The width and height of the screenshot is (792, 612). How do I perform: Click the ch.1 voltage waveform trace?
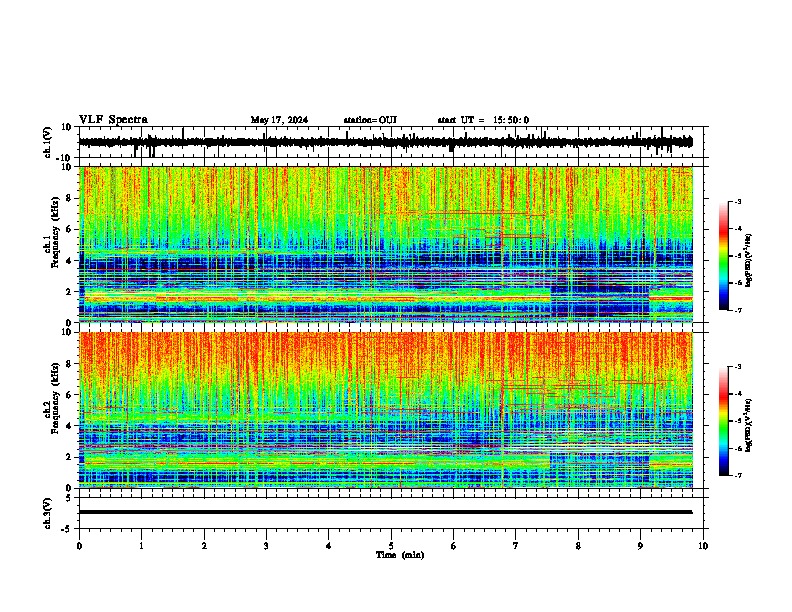(385, 142)
